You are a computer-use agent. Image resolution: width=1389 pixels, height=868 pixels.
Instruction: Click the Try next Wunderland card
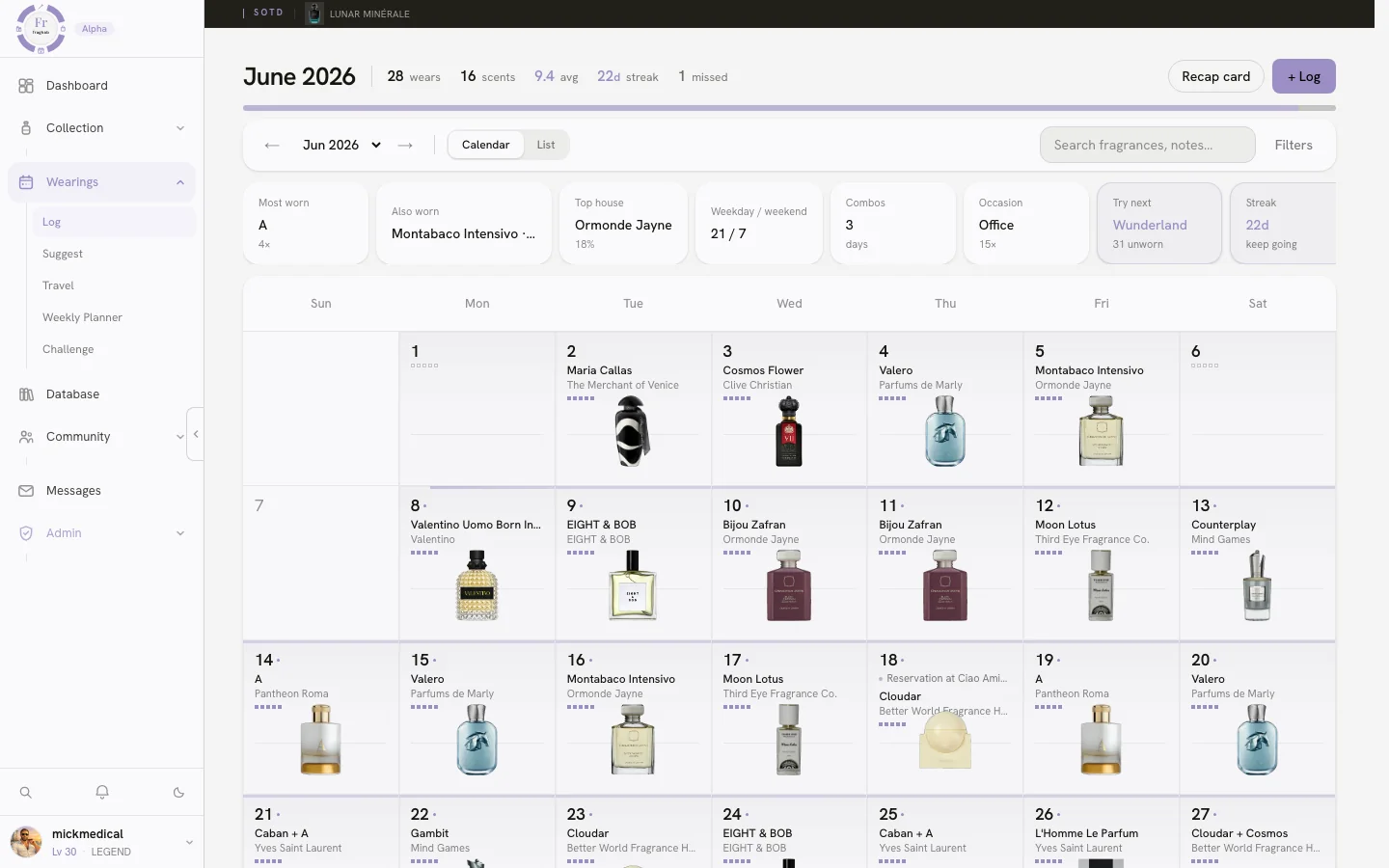[x=1159, y=224]
